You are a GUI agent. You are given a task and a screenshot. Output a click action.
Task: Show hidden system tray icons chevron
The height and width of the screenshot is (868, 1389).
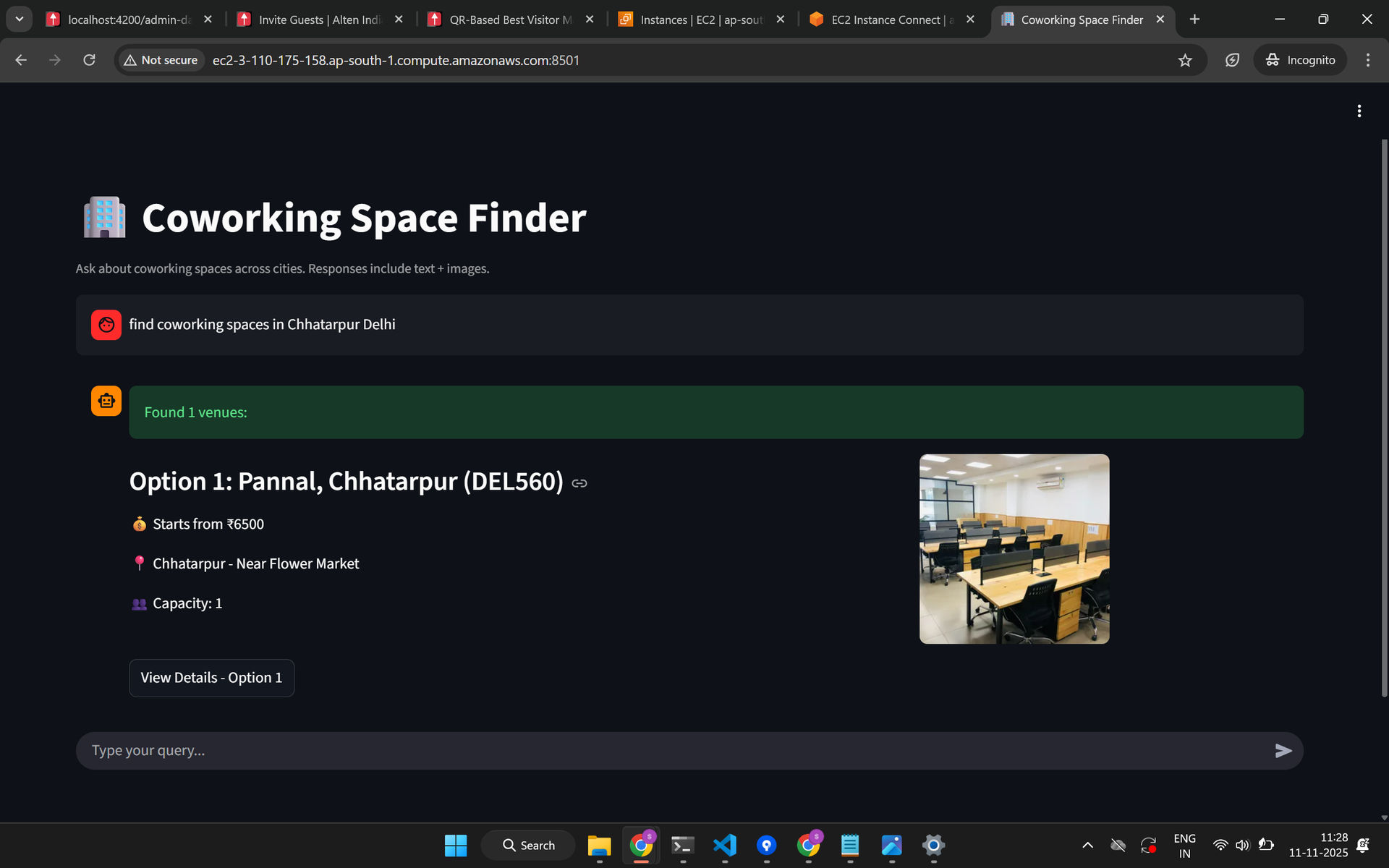[x=1087, y=845]
